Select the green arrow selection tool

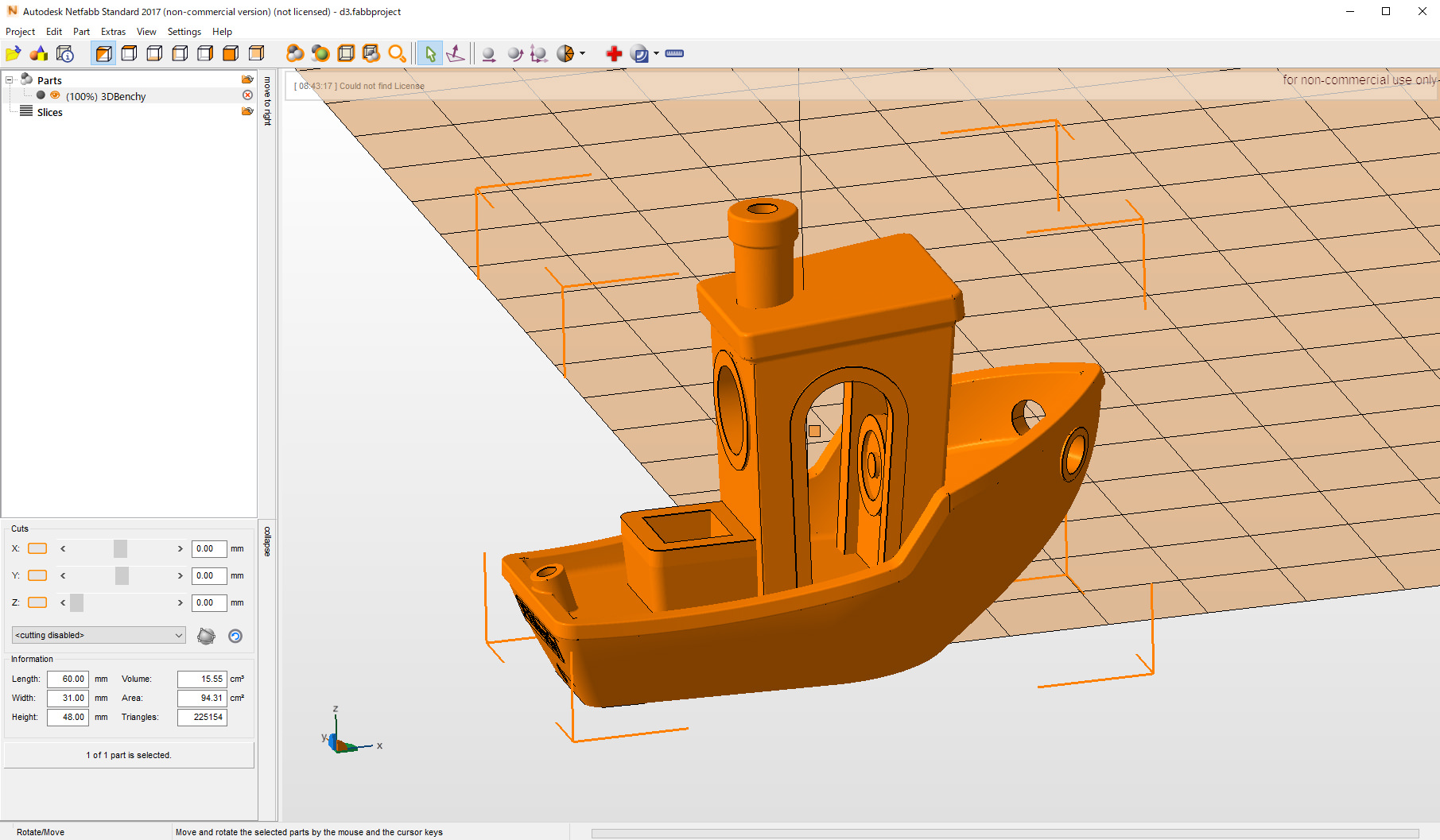tap(430, 54)
